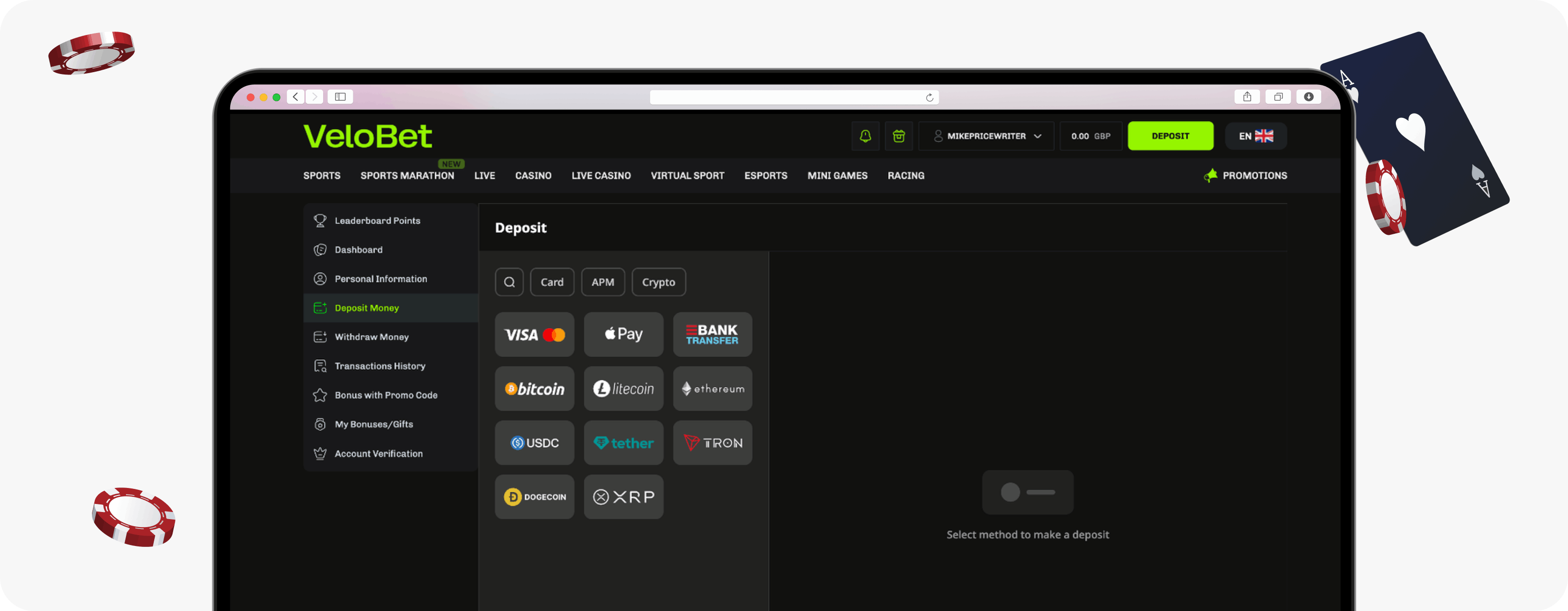1568x611 pixels.
Task: Select the Visa Mastercard payment method
Action: [534, 335]
